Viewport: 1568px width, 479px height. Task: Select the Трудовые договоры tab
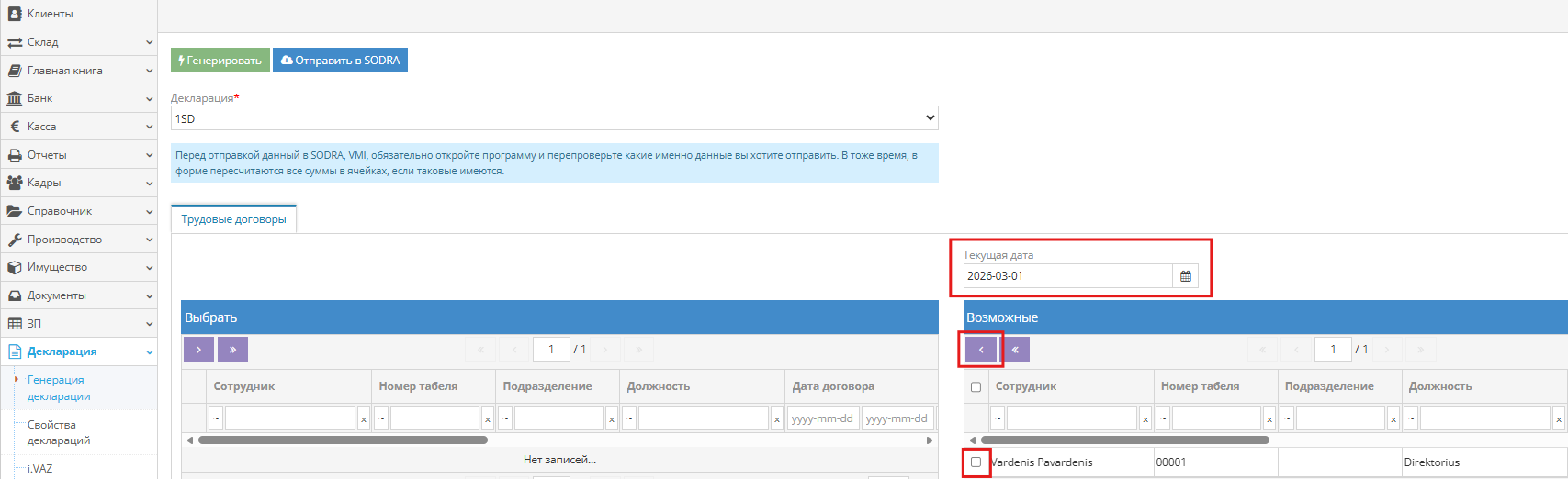click(x=233, y=219)
